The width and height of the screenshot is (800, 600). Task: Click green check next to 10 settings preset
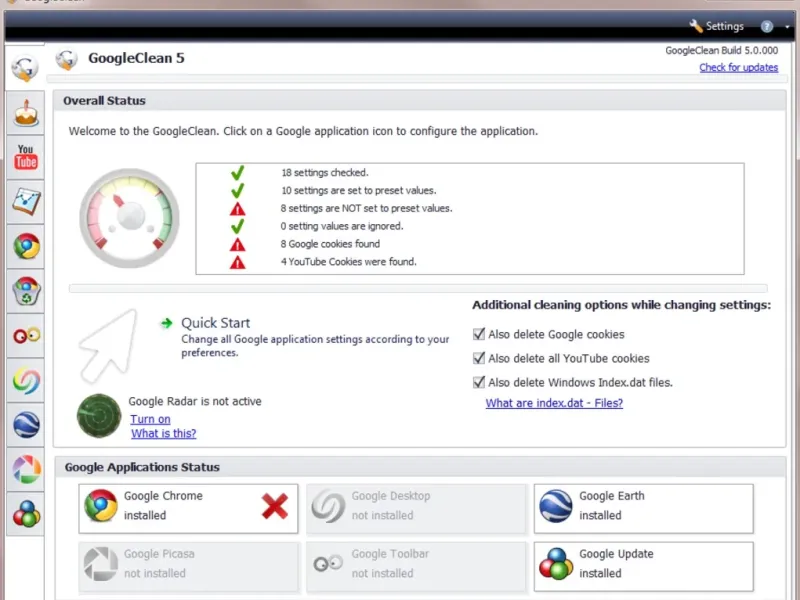click(237, 191)
